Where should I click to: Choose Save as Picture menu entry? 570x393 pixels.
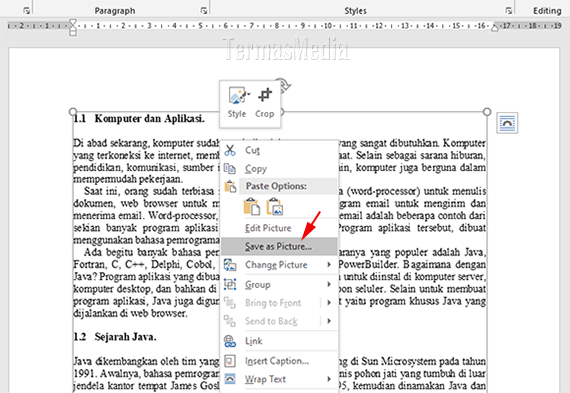click(278, 246)
